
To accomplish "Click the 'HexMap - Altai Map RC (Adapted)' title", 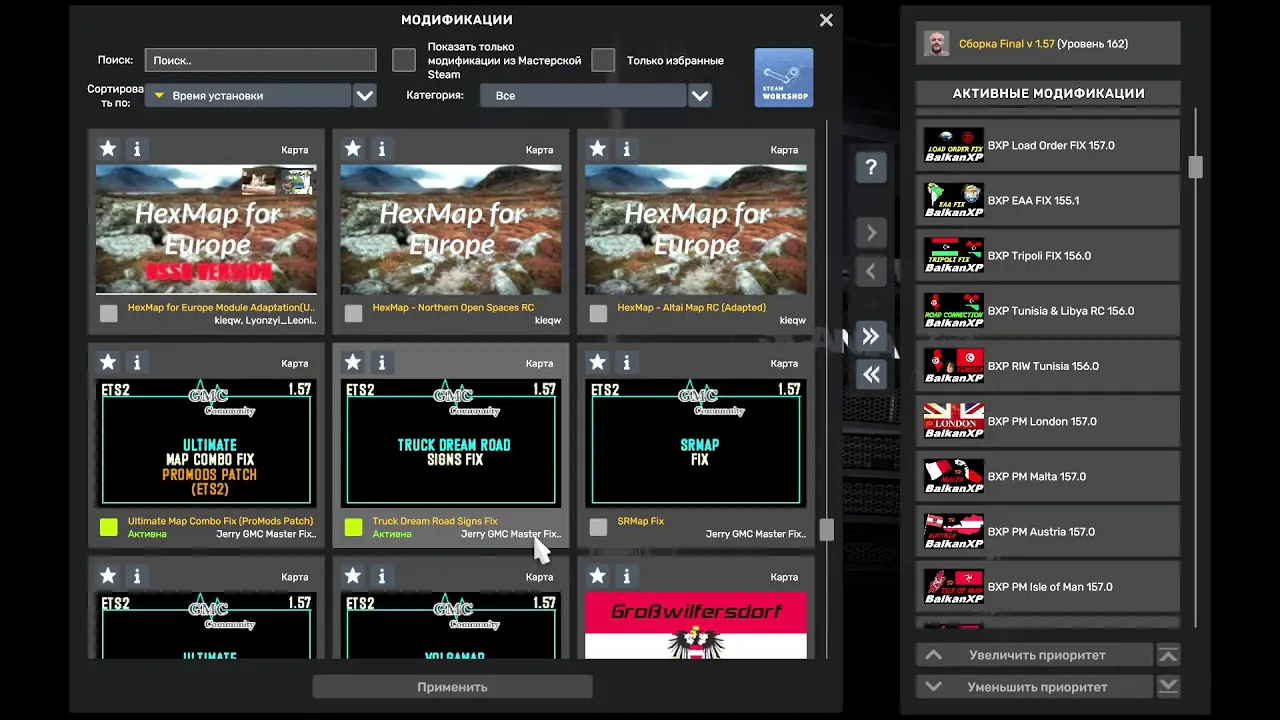I will click(x=692, y=307).
